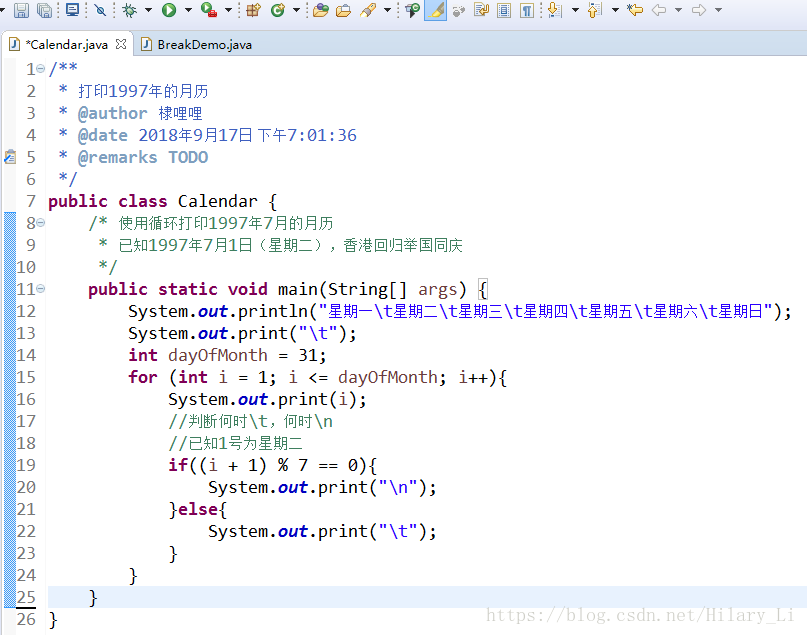This screenshot has height=635, width=807.
Task: Click 'main' method name on line 11
Action: click(298, 289)
